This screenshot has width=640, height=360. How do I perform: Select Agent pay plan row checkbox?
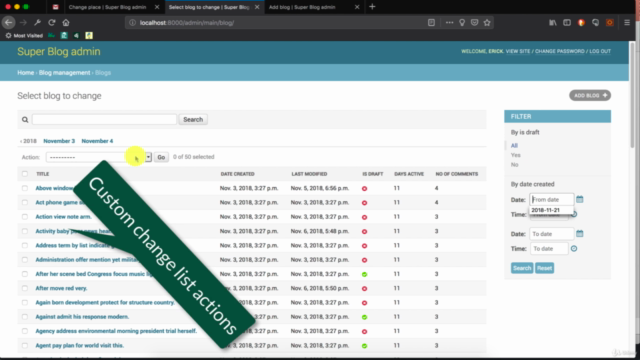pyautogui.click(x=25, y=345)
